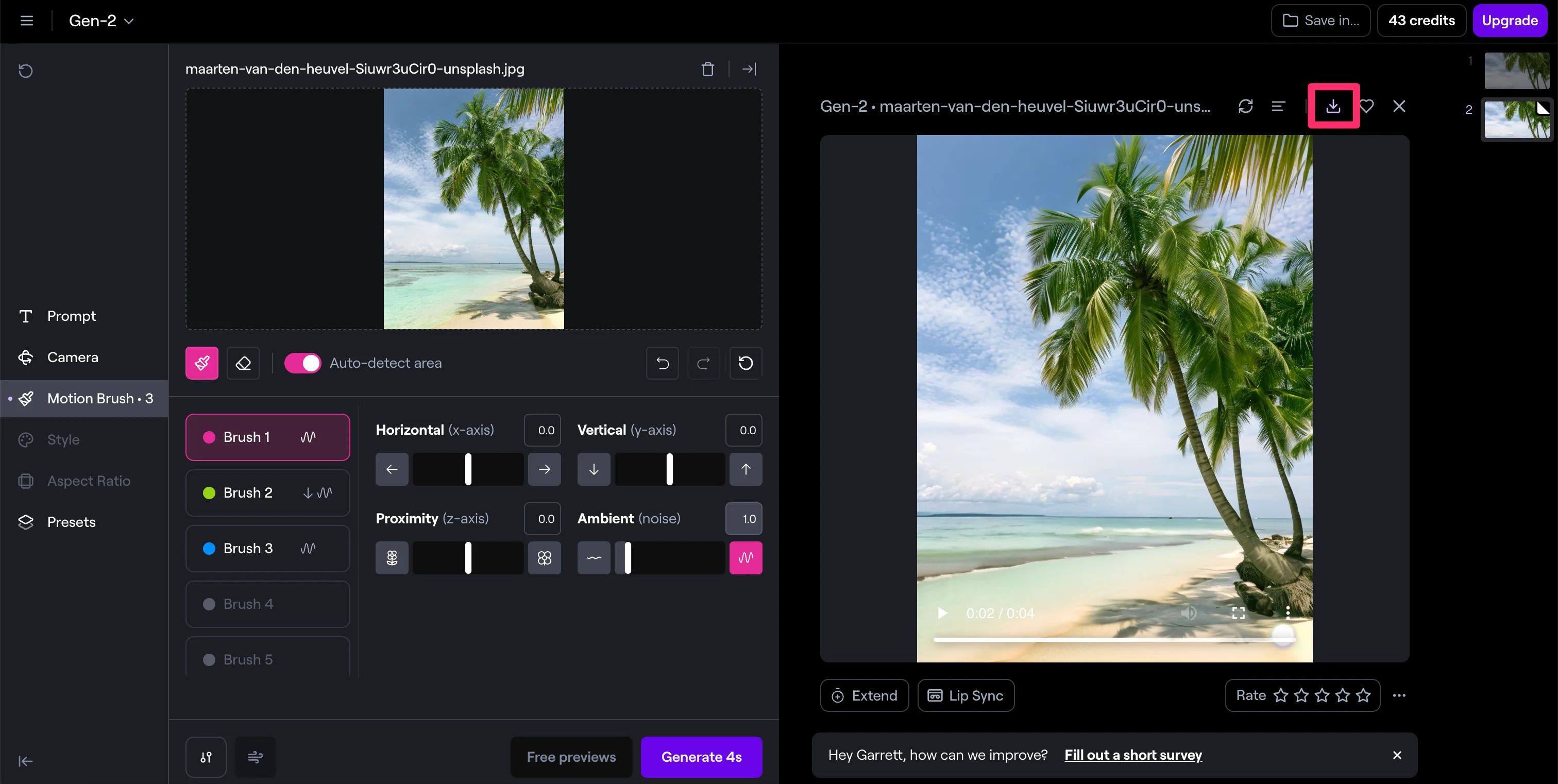1558x784 pixels.
Task: Switch to the Presets tab
Action: pyautogui.click(x=72, y=522)
